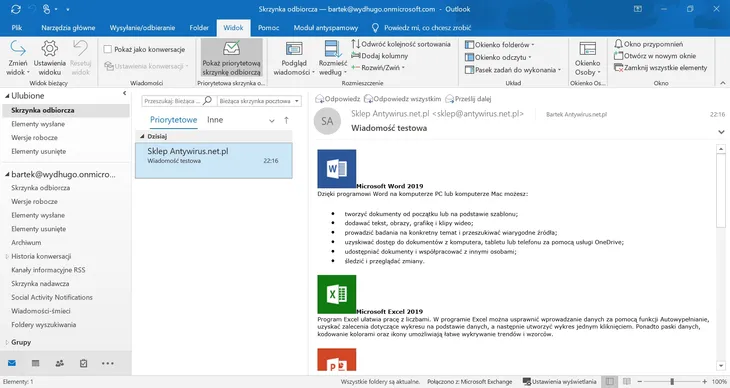Click the zoom slider handle in status bar

pos(672,381)
